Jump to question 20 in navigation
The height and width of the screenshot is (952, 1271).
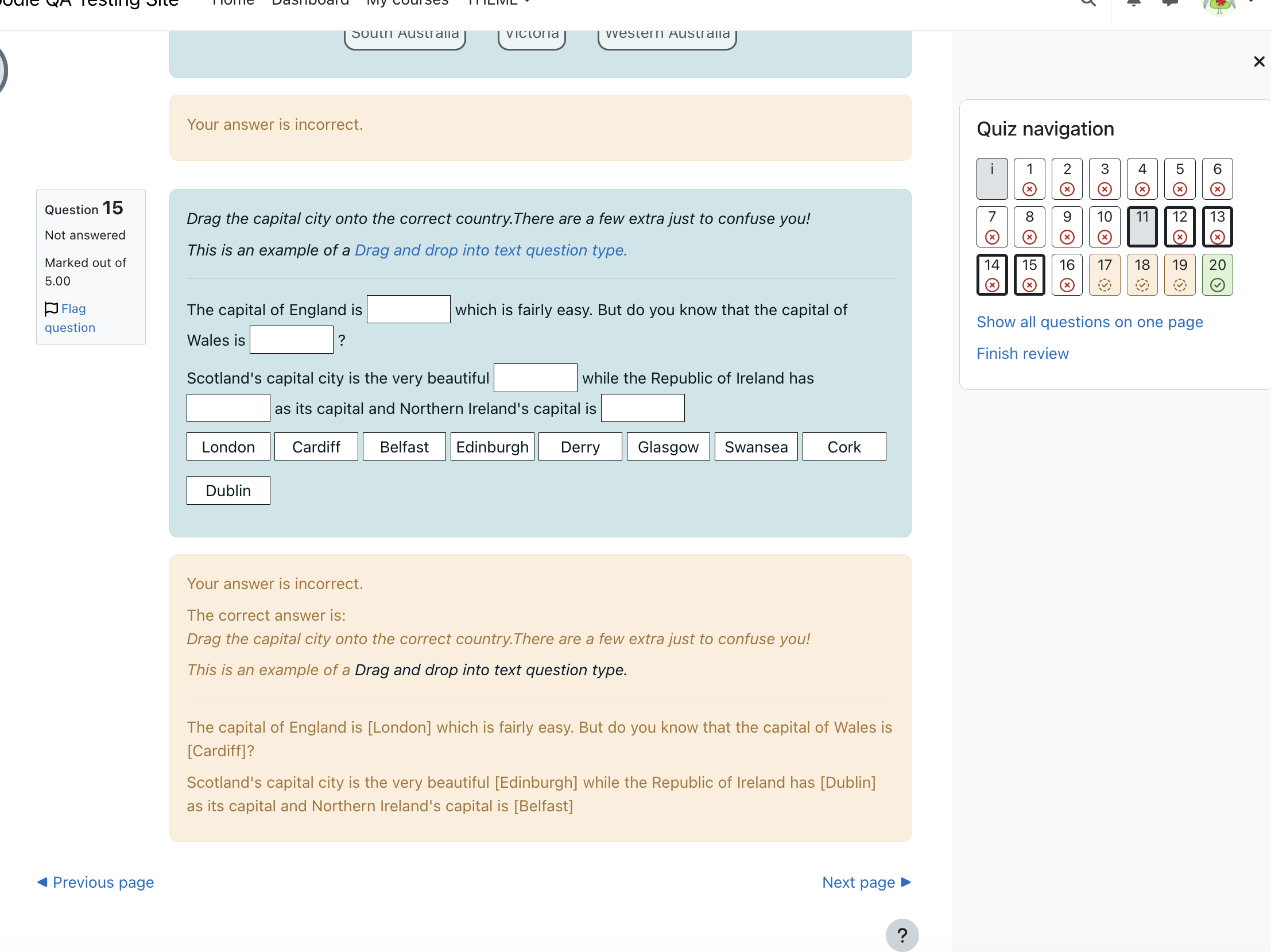coord(1217,274)
